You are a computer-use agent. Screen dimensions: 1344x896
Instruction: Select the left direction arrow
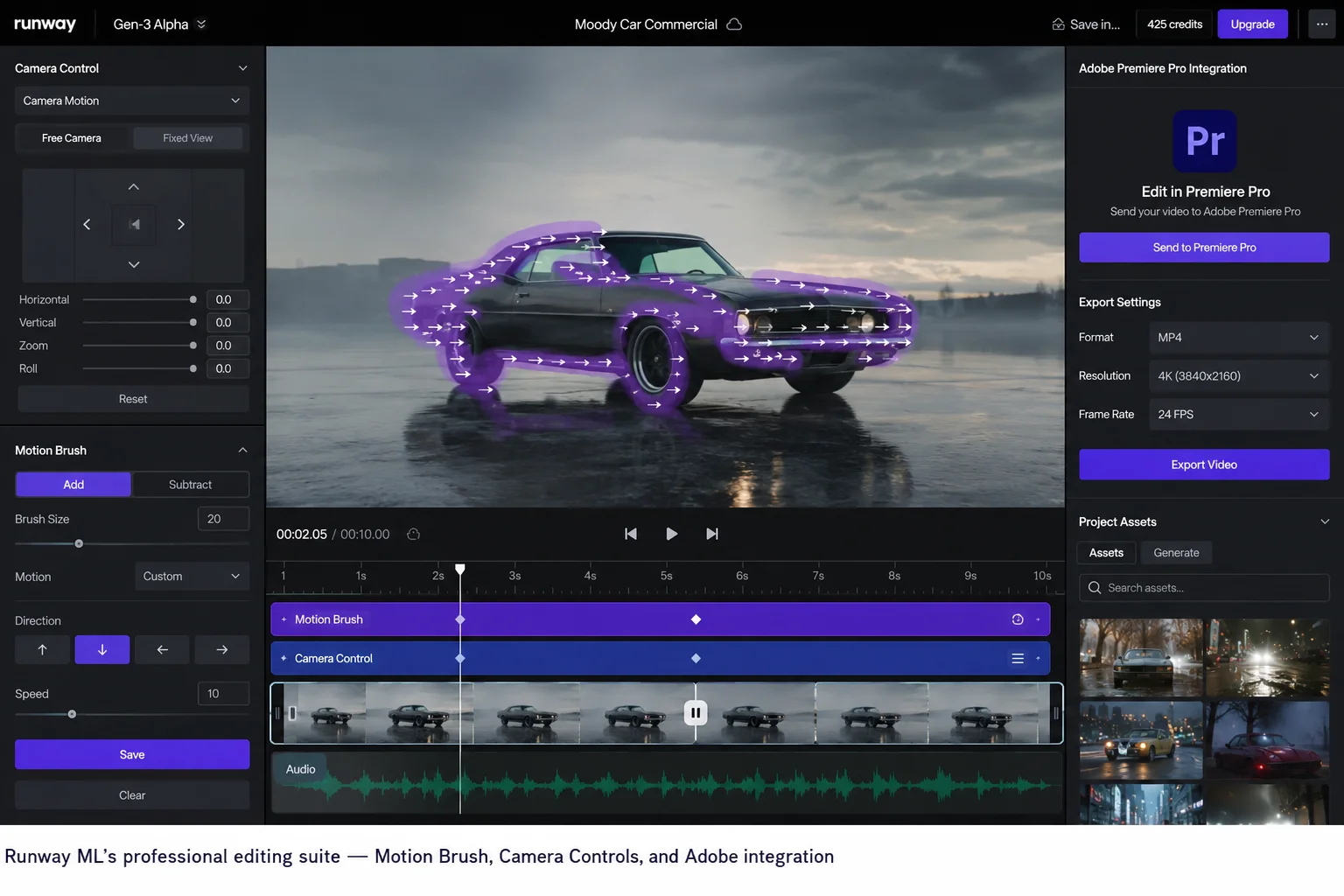162,650
